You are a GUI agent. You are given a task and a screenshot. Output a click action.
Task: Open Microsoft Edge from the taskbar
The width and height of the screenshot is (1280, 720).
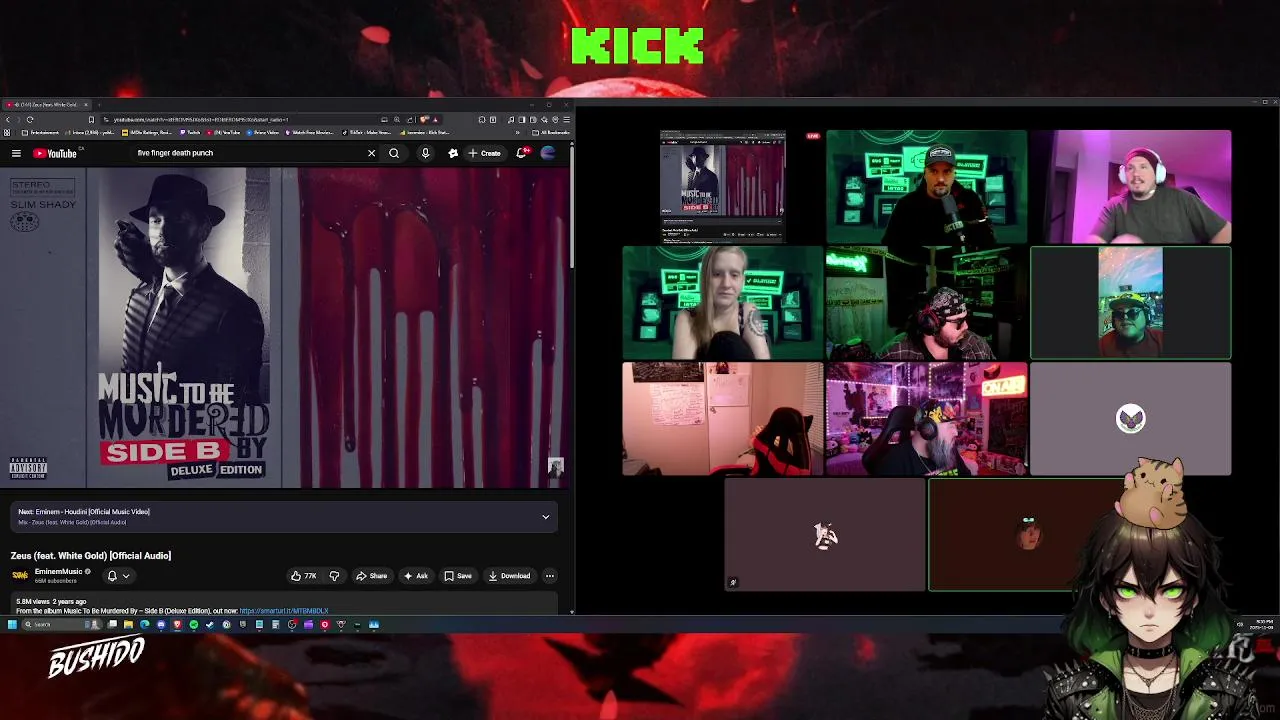pyautogui.click(x=145, y=625)
